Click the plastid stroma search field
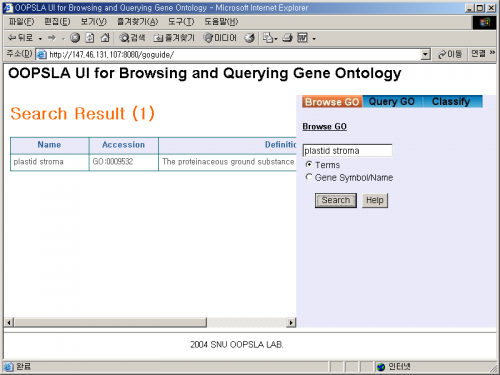The width and height of the screenshot is (500, 375). 347,151
